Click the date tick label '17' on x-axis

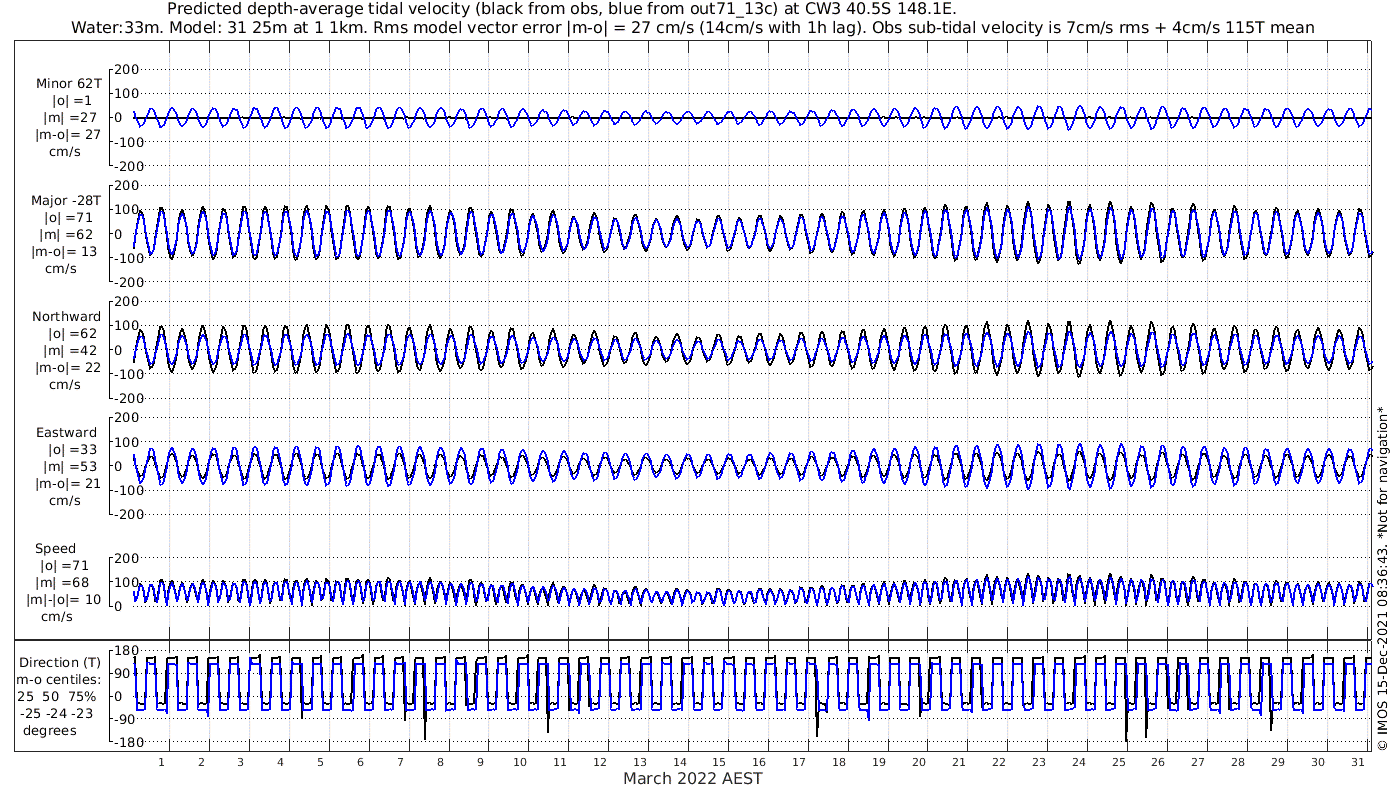[799, 762]
